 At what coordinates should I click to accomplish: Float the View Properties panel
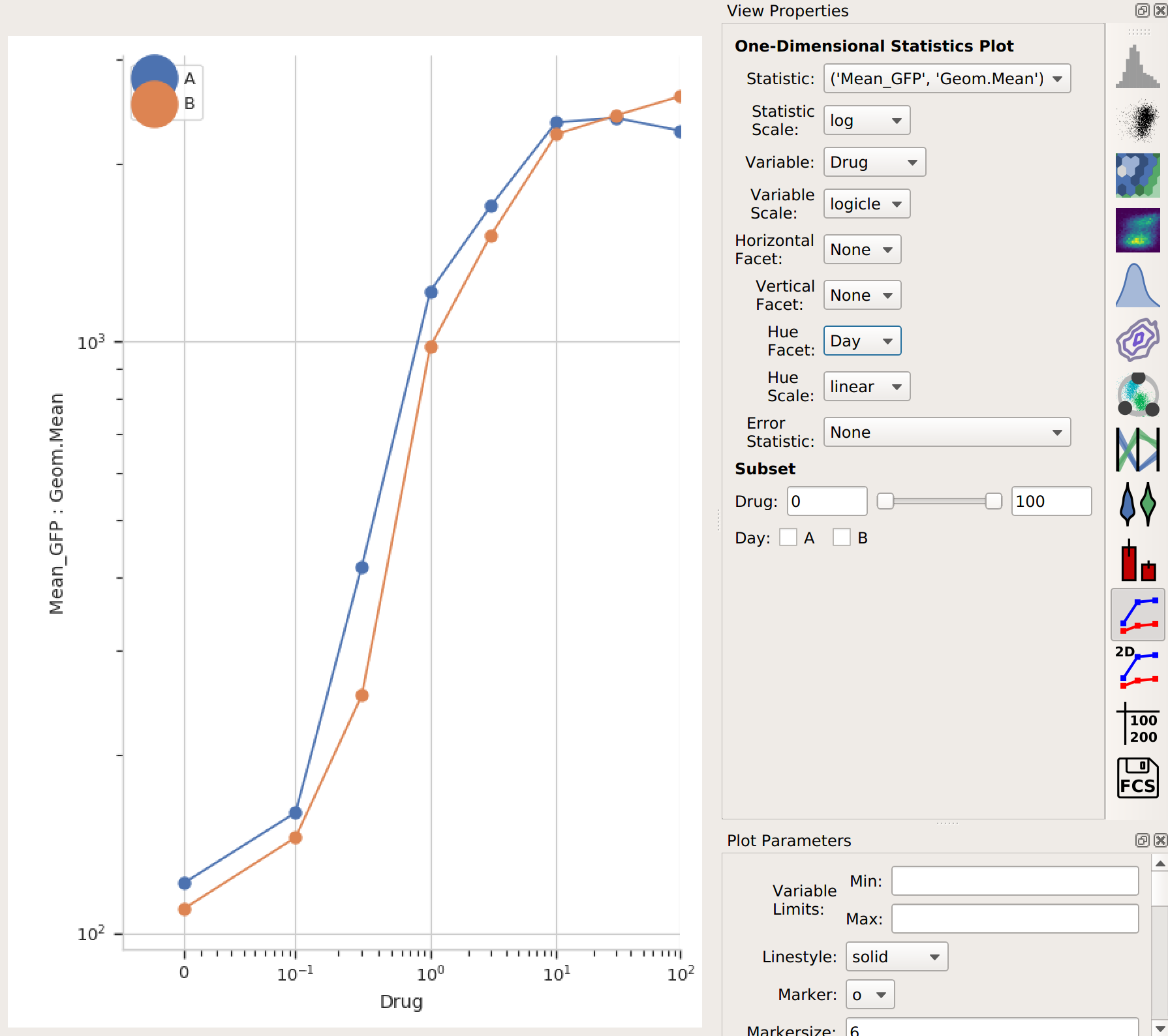[1142, 10]
